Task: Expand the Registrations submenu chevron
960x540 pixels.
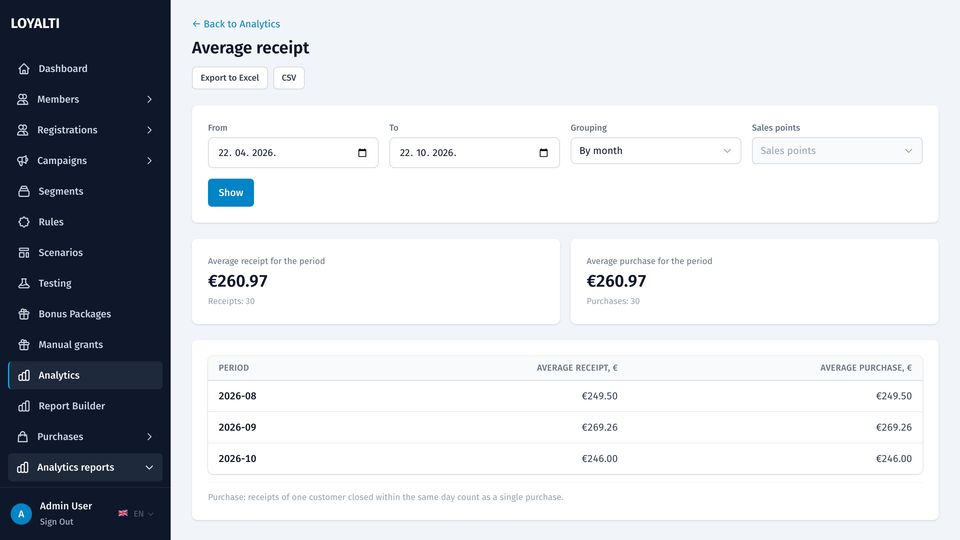Action: [x=149, y=130]
